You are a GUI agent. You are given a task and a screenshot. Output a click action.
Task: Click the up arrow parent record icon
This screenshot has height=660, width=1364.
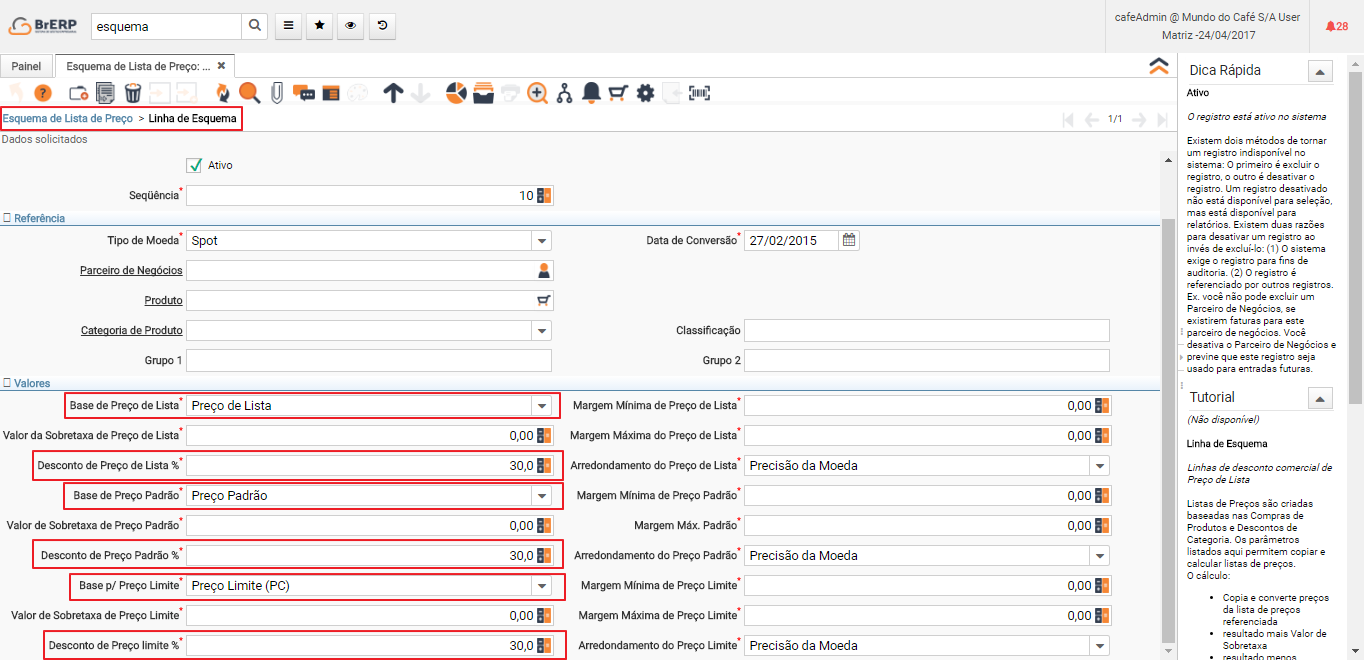pos(394,93)
